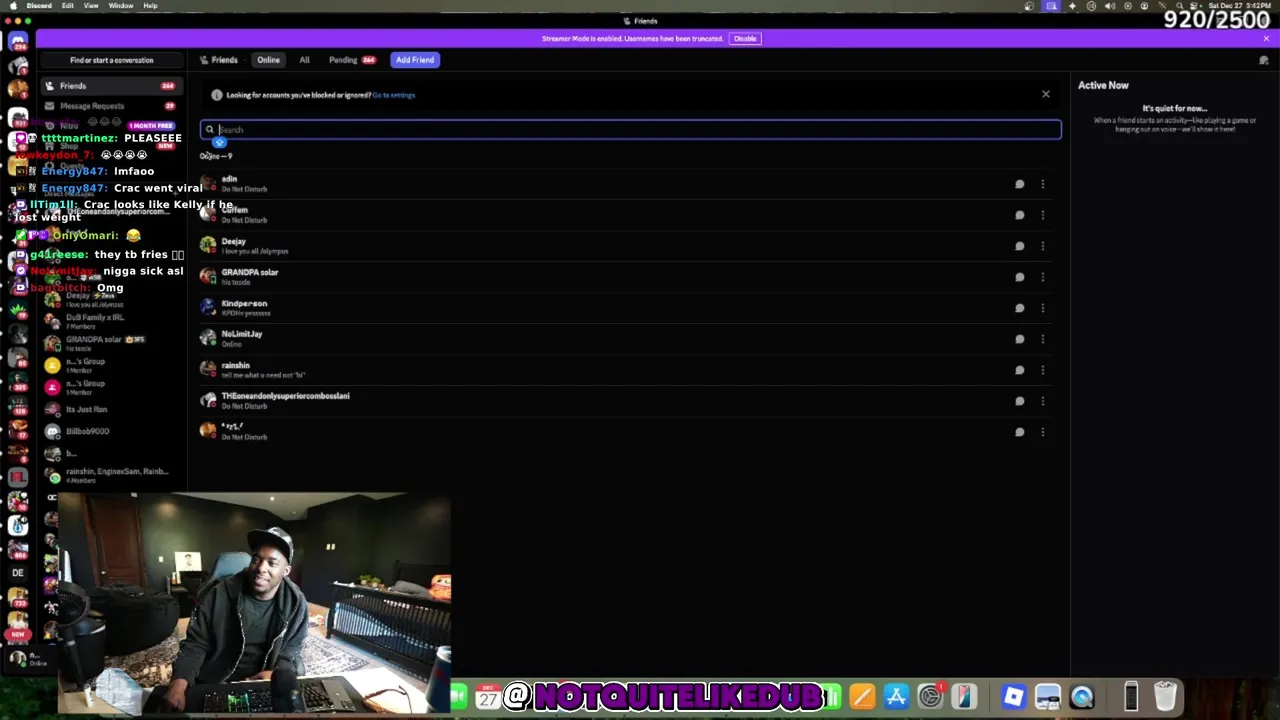Switch to the Pending friends tab

point(352,60)
